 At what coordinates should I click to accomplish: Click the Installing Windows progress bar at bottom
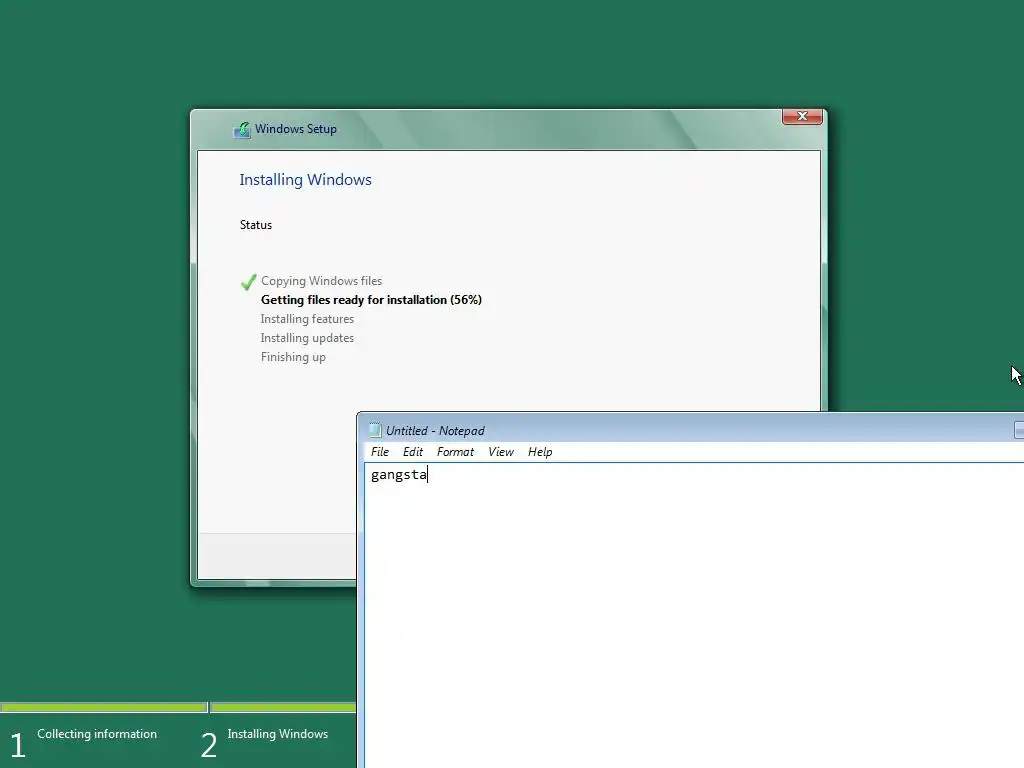(283, 707)
